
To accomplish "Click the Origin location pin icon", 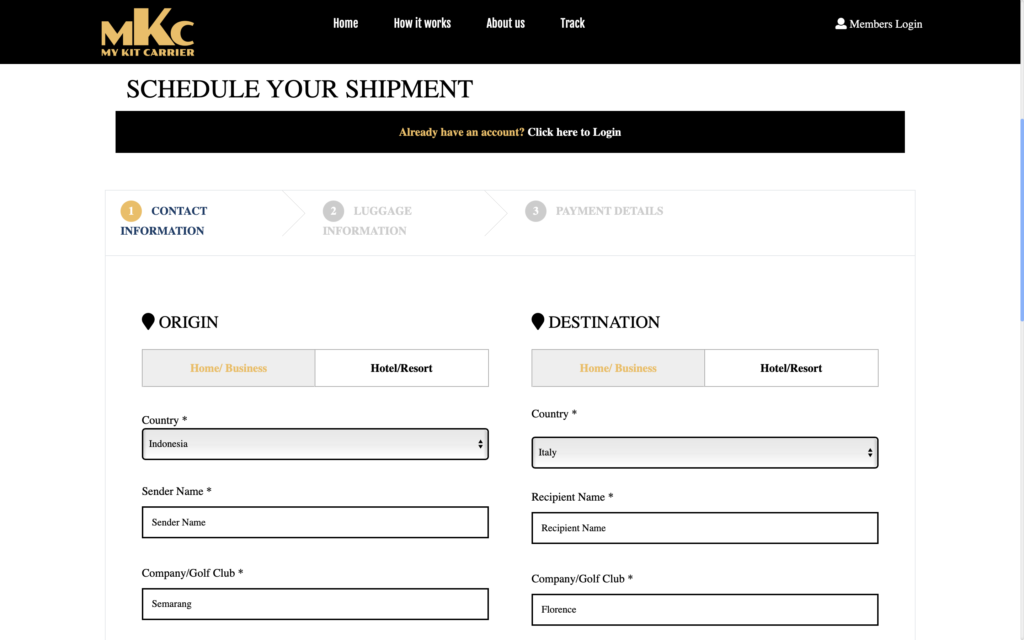I will (x=148, y=321).
